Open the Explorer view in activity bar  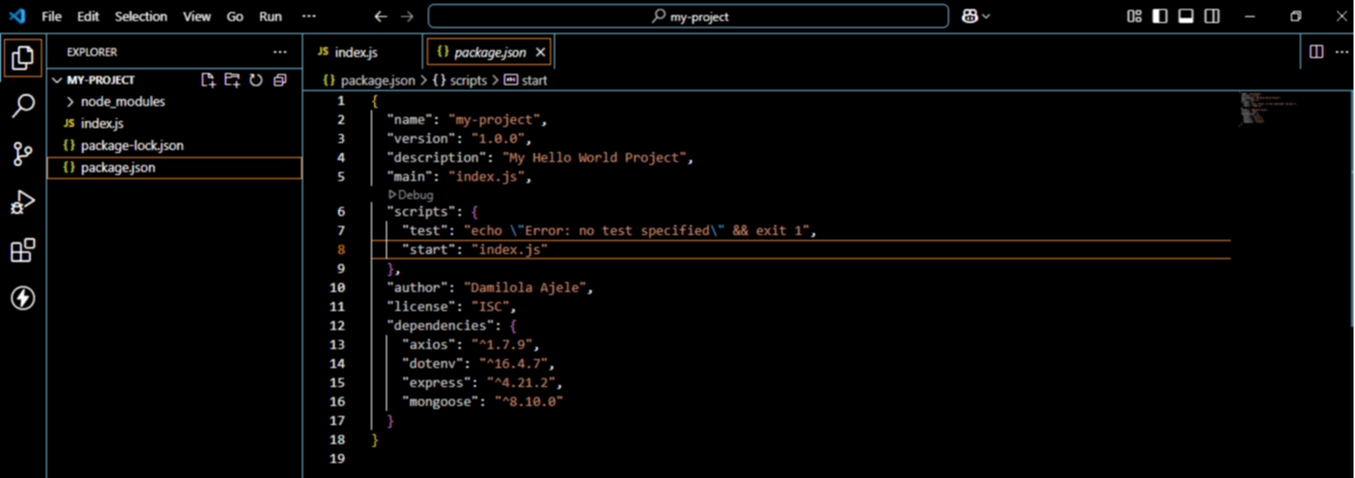[22, 58]
